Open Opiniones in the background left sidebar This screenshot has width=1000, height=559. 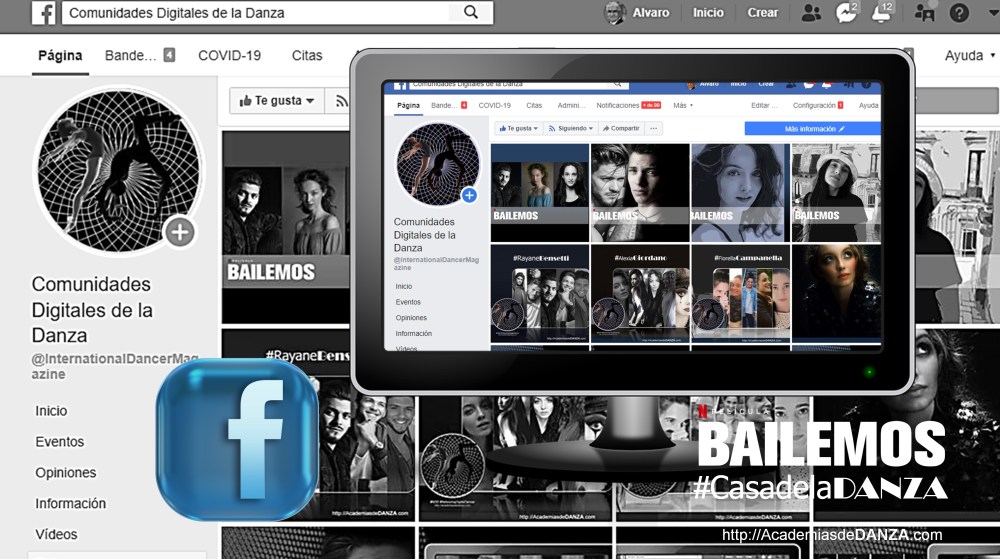click(66, 473)
